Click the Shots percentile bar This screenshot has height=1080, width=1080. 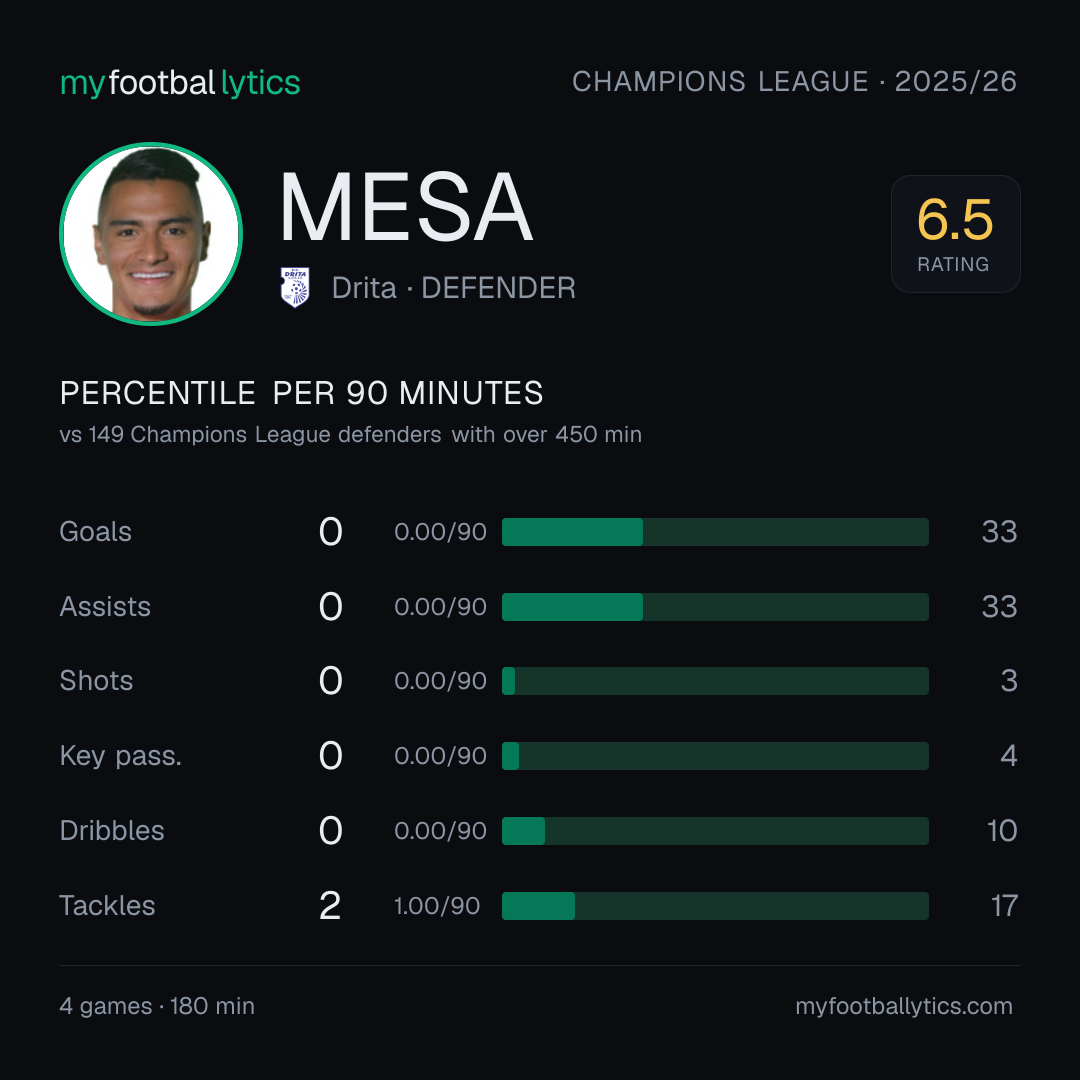[x=715, y=681]
